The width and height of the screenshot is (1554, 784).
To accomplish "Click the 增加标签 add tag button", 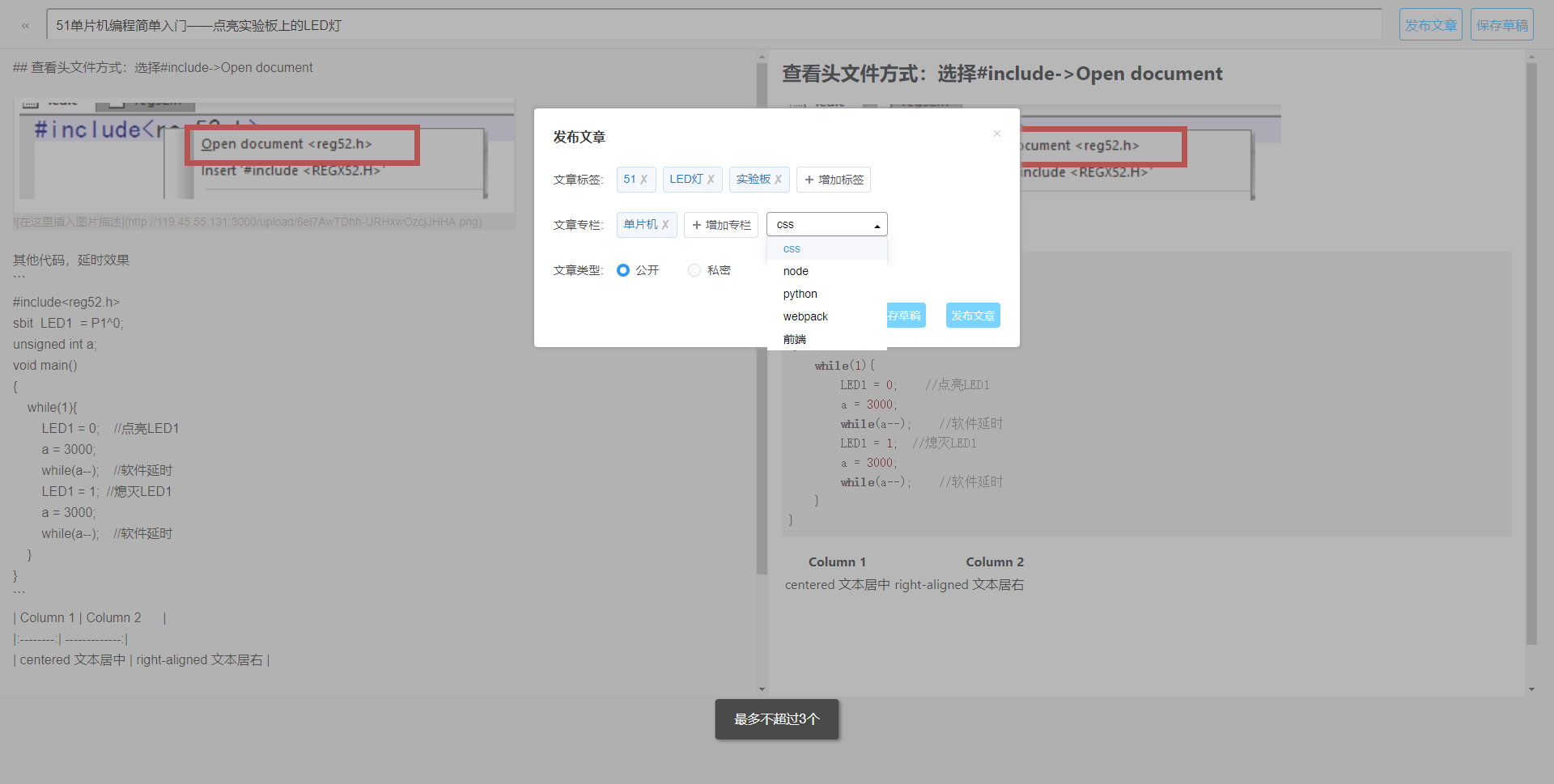I will click(x=834, y=180).
